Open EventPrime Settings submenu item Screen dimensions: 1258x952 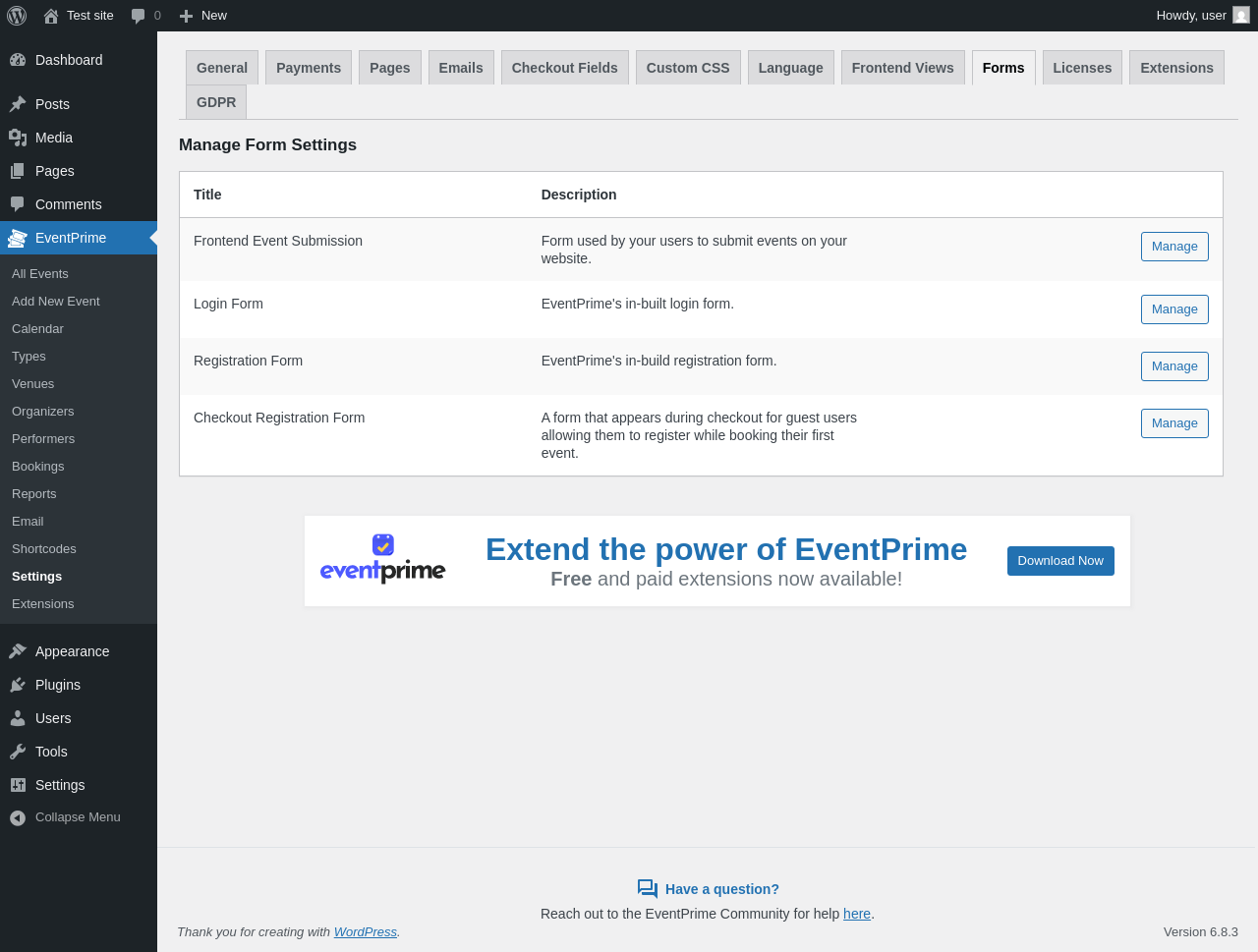[79, 577]
